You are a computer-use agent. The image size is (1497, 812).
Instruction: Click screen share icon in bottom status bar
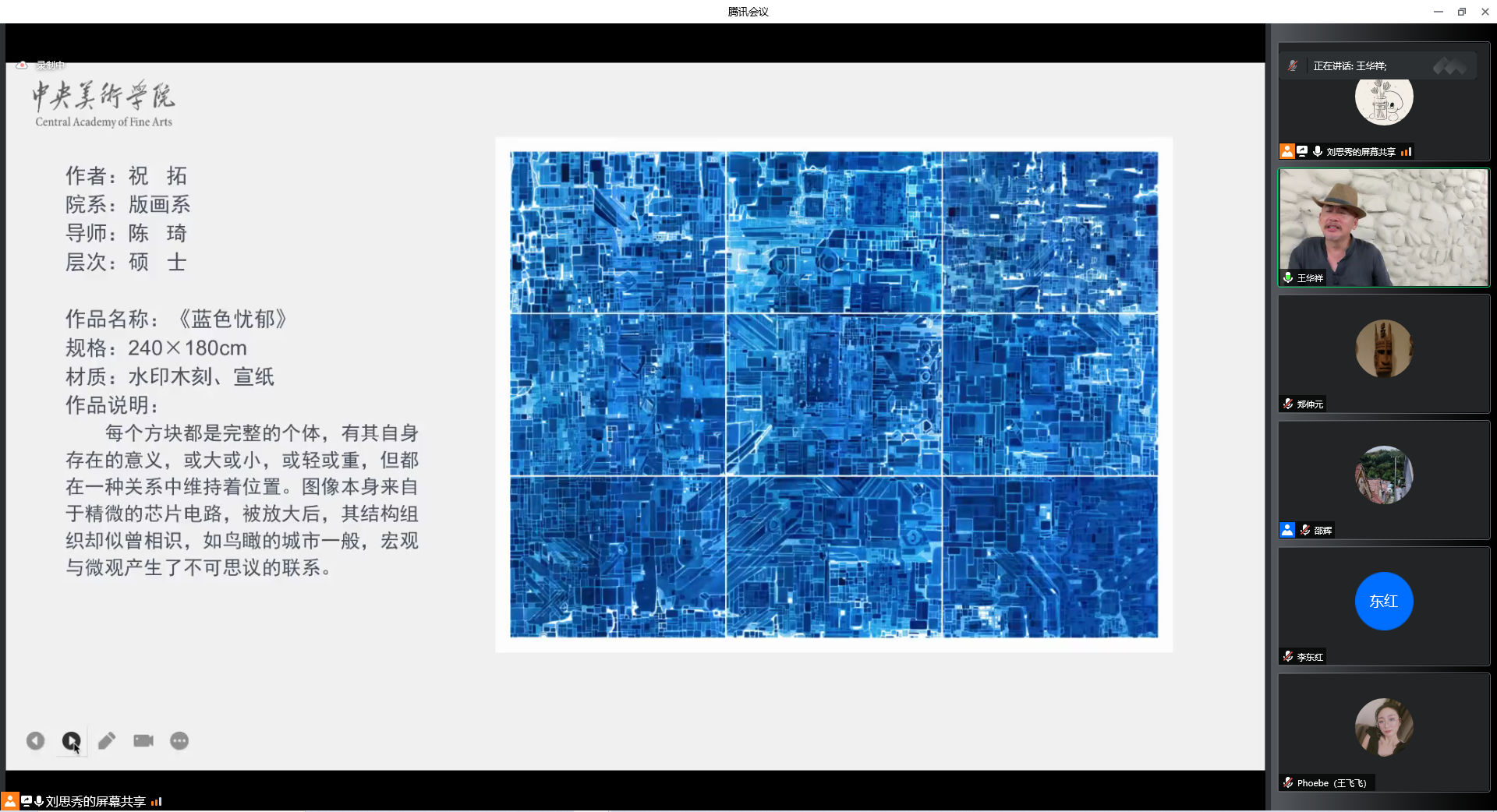(27, 801)
